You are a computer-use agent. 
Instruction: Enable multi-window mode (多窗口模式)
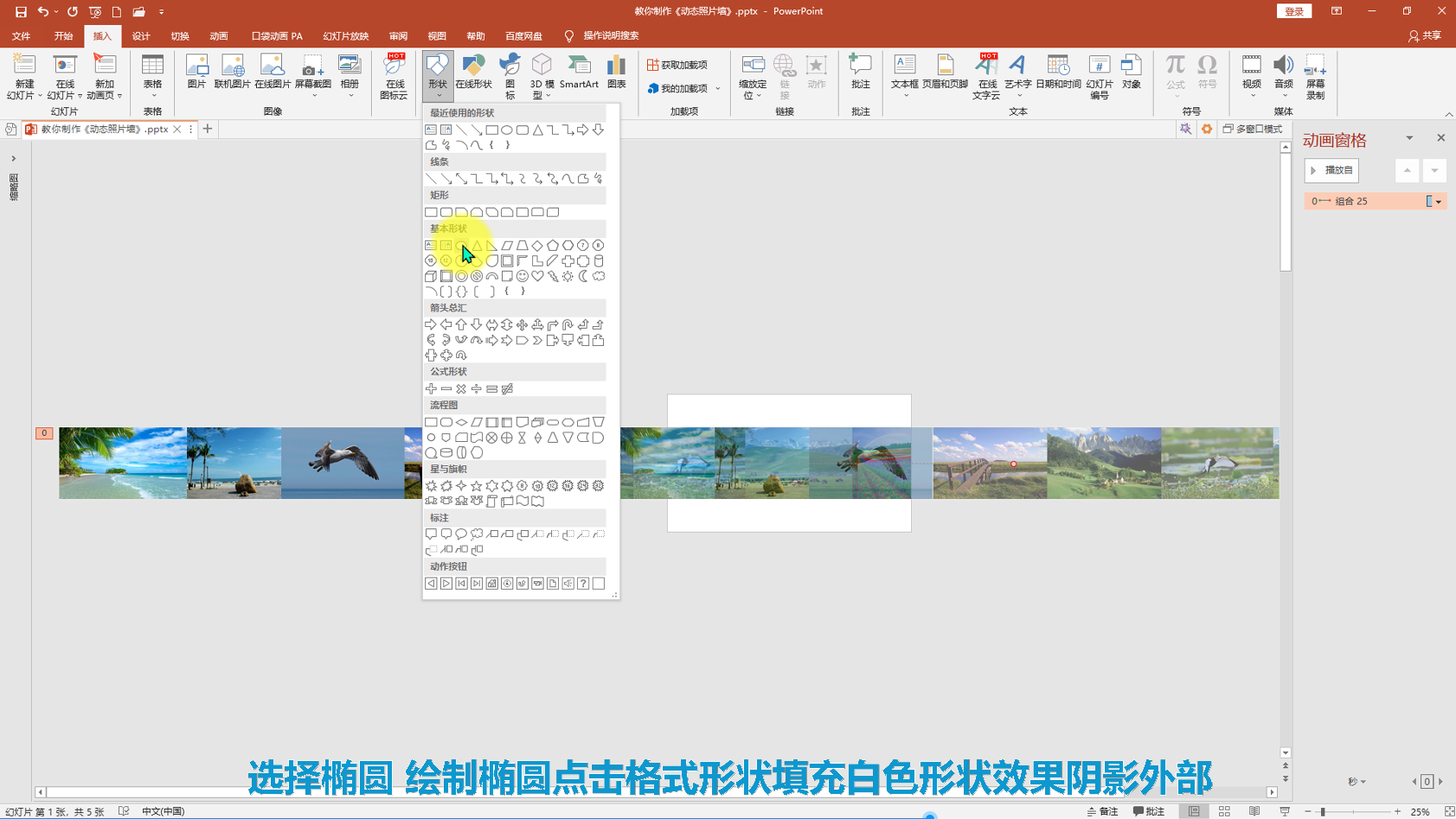click(x=1252, y=129)
